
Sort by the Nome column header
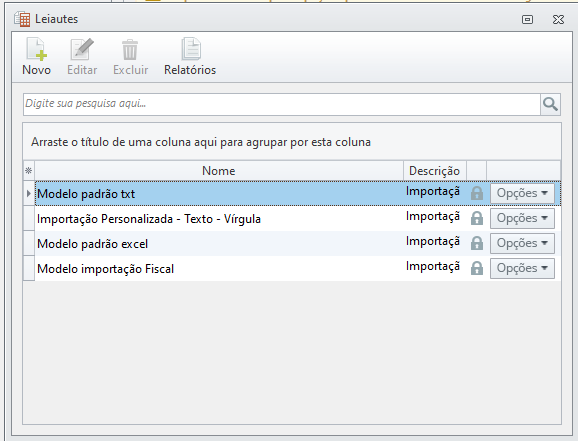click(x=219, y=171)
